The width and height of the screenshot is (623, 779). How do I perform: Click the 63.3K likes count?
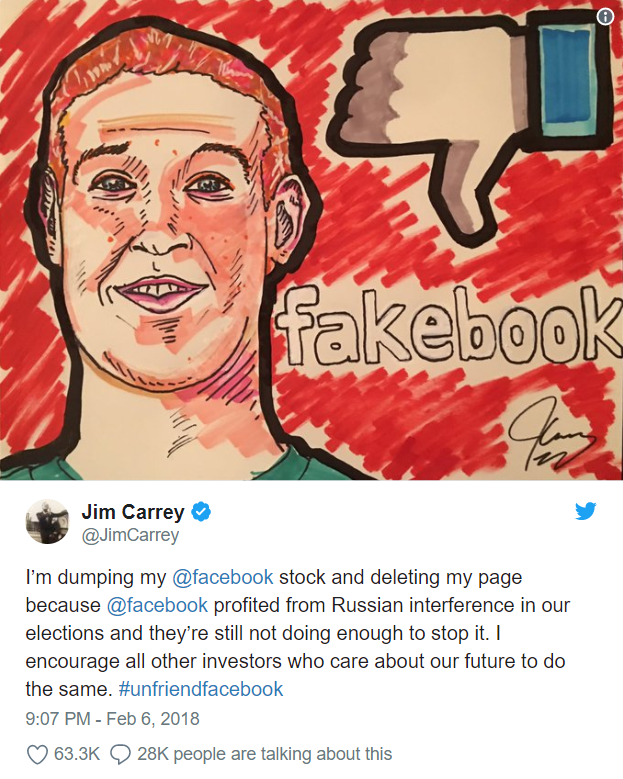point(77,754)
